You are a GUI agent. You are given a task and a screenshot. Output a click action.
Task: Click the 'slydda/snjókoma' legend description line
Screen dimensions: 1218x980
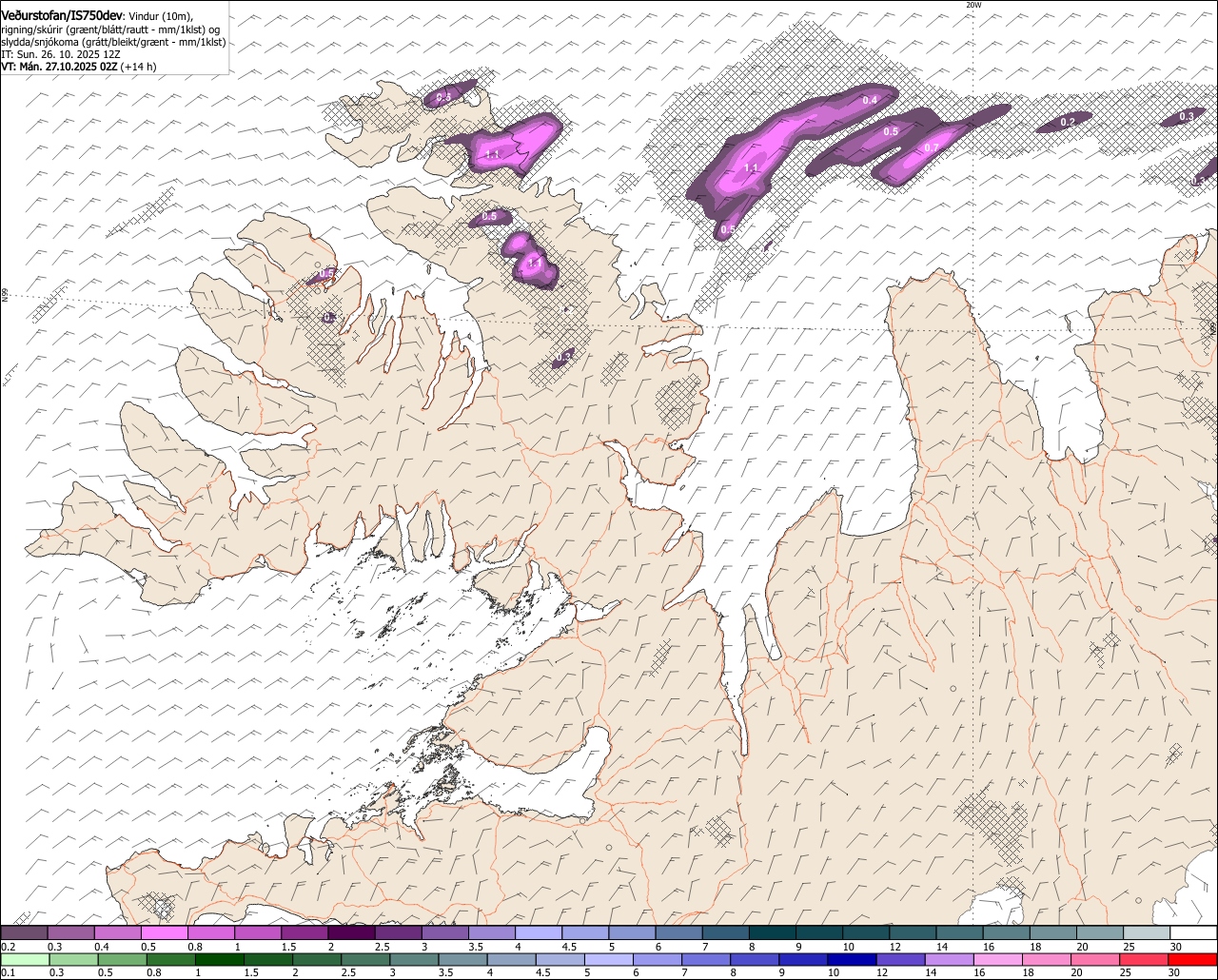(x=113, y=43)
